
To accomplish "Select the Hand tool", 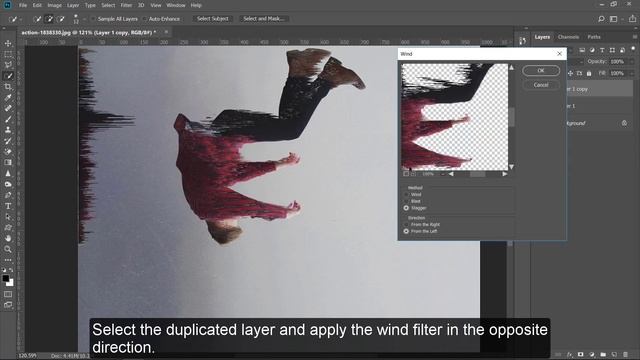I will coord(8,238).
